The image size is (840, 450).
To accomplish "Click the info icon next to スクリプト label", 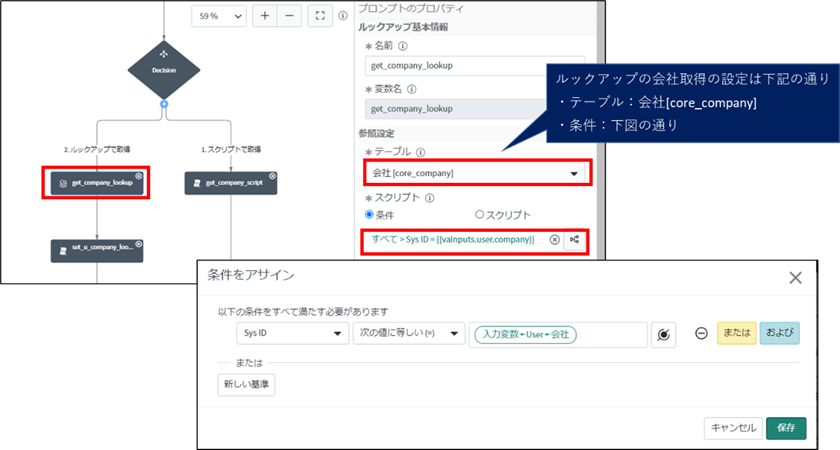I will tap(429, 198).
